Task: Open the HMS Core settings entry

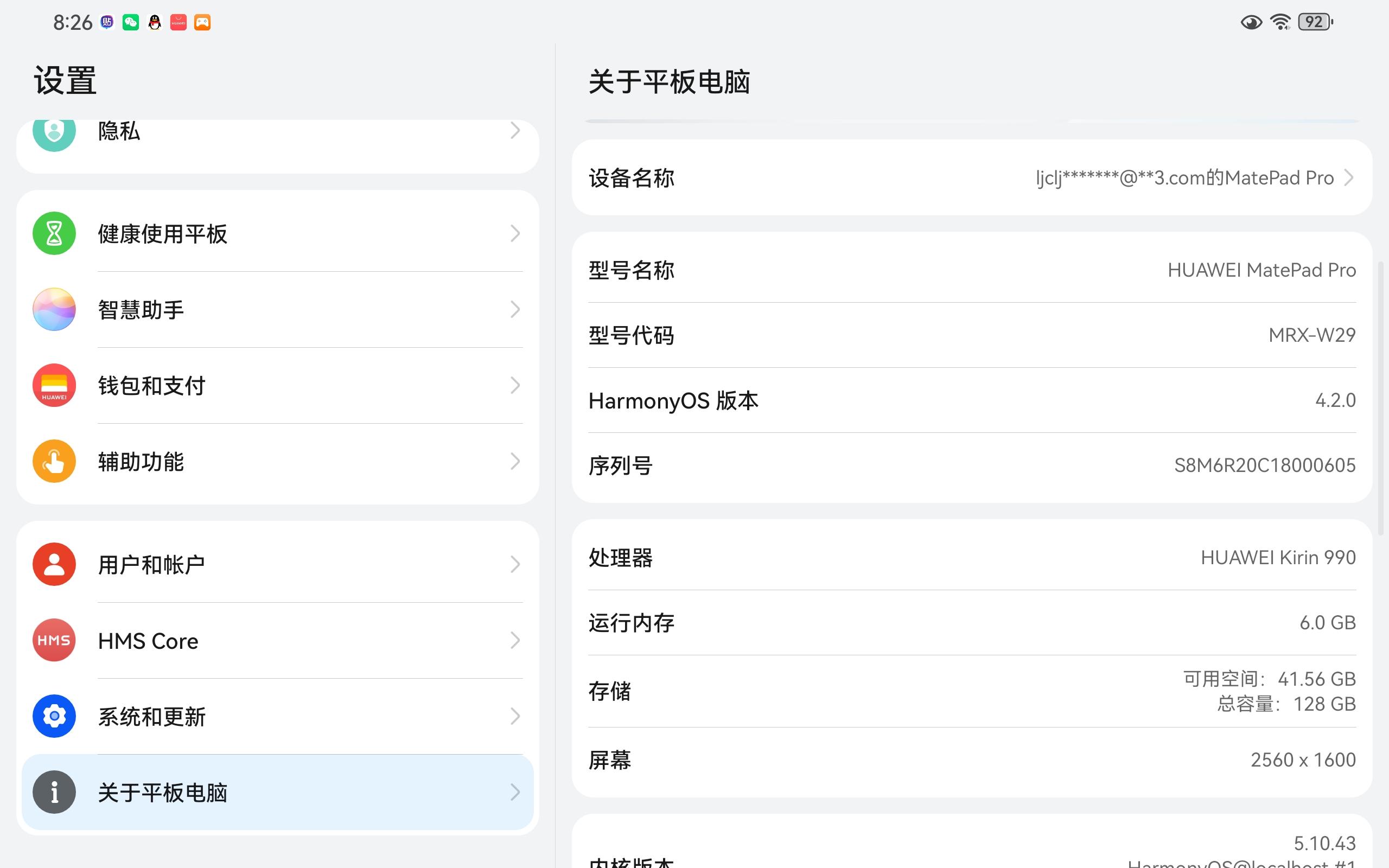Action: (x=278, y=640)
